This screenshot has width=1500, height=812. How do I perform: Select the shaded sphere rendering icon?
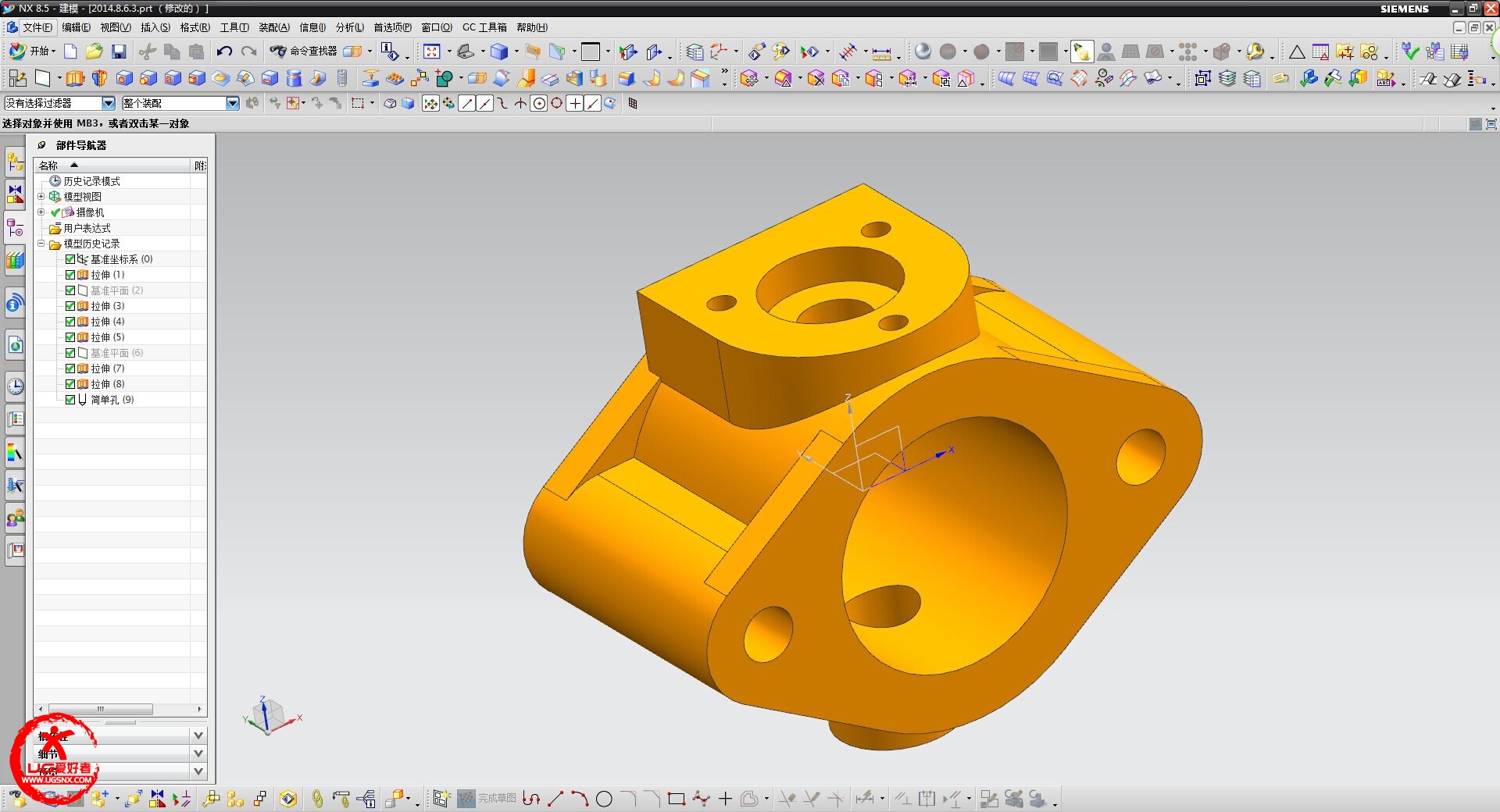point(923,52)
